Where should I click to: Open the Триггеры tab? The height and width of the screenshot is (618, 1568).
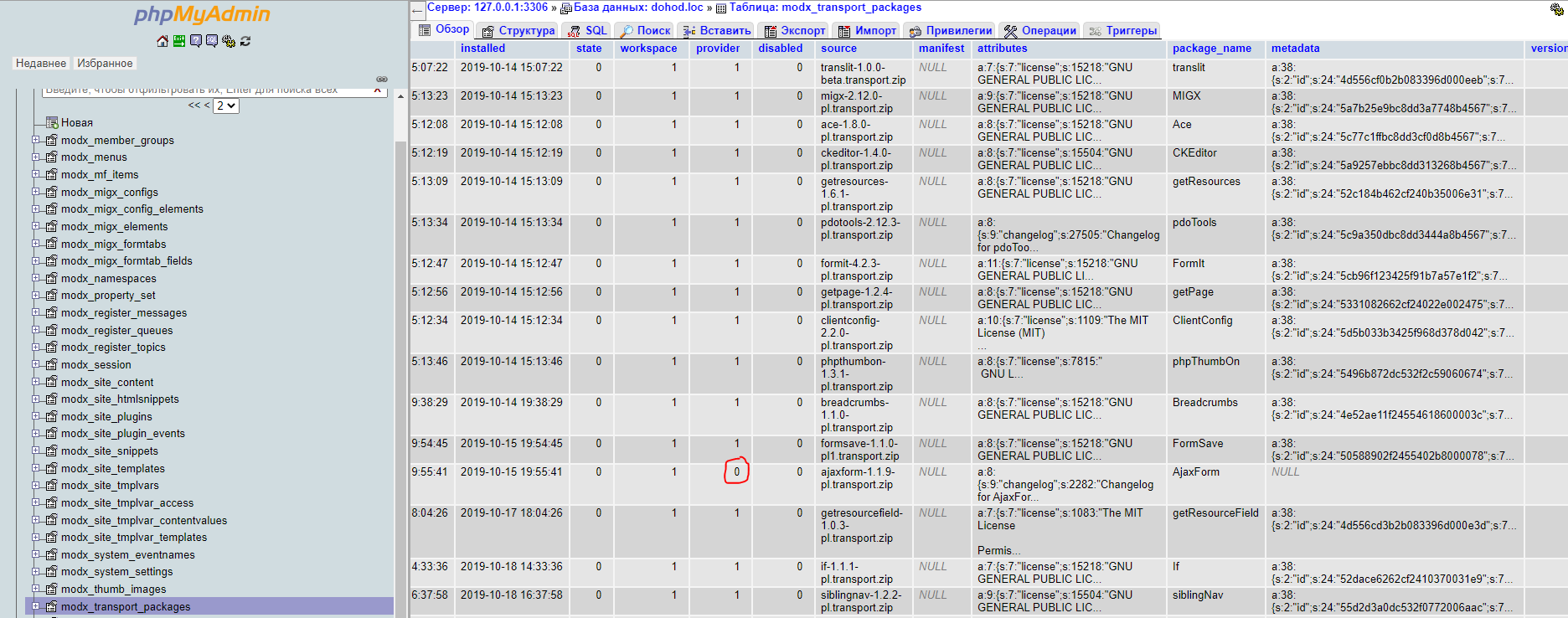tap(1122, 30)
